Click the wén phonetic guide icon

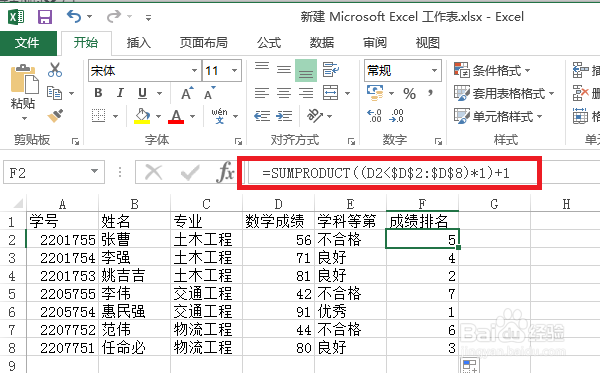pos(219,116)
